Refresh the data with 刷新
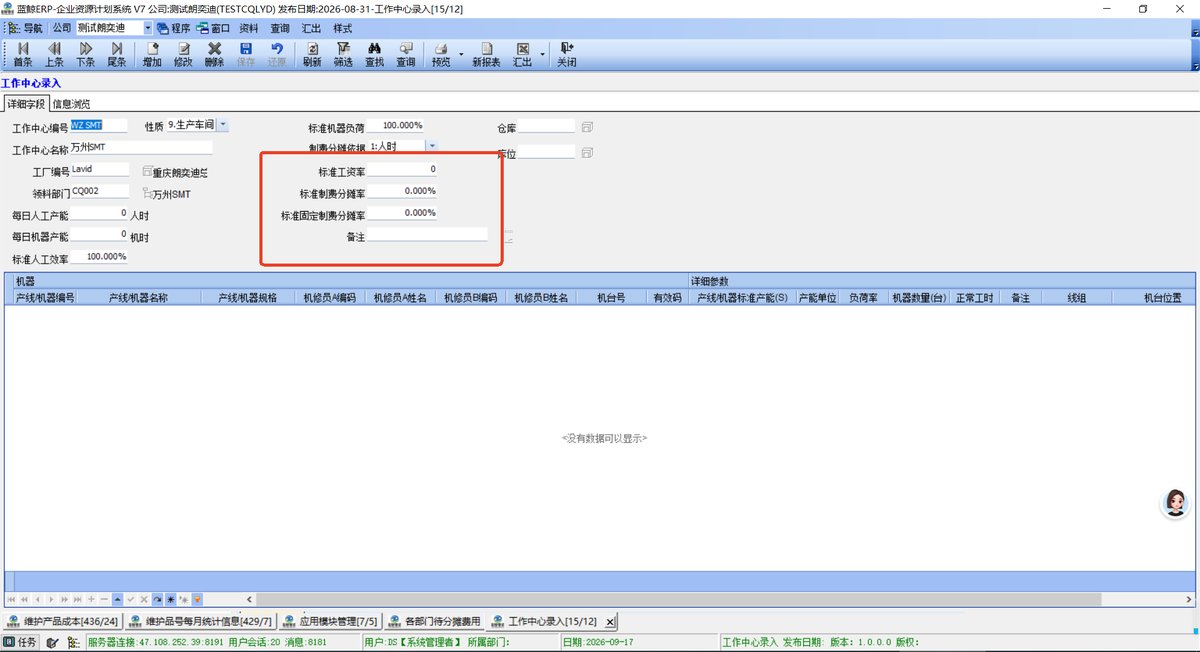The width and height of the screenshot is (1200, 652). coord(312,54)
